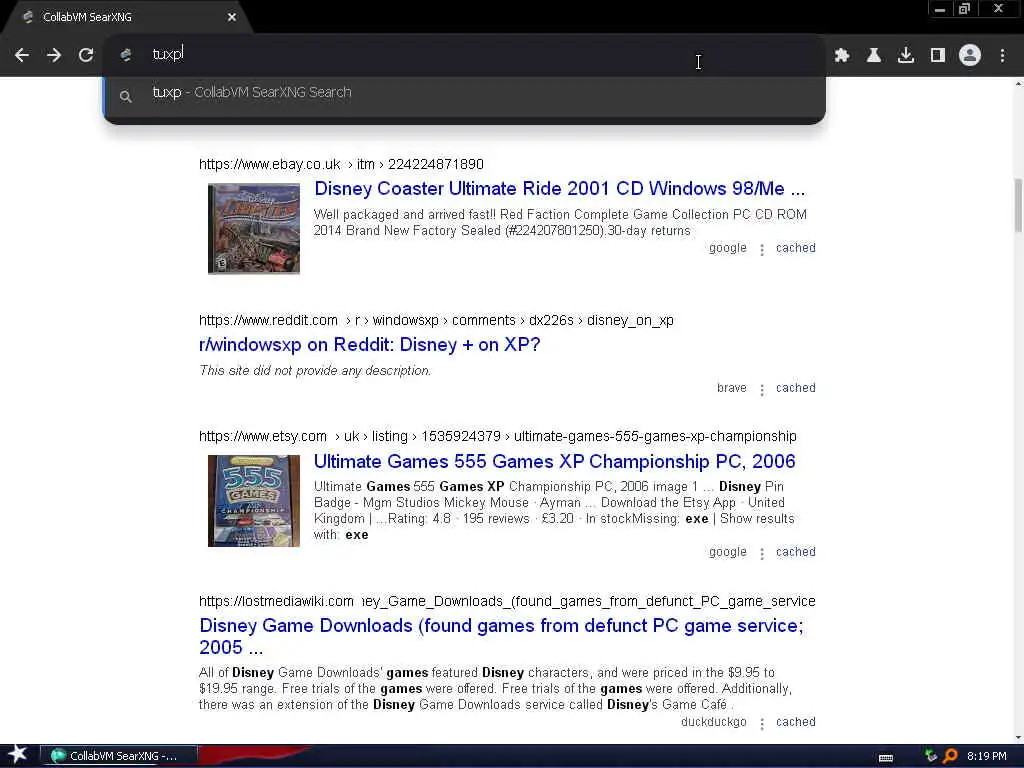Open options dots on Disney Coaster result
This screenshot has height=768, width=1024.
pos(761,249)
